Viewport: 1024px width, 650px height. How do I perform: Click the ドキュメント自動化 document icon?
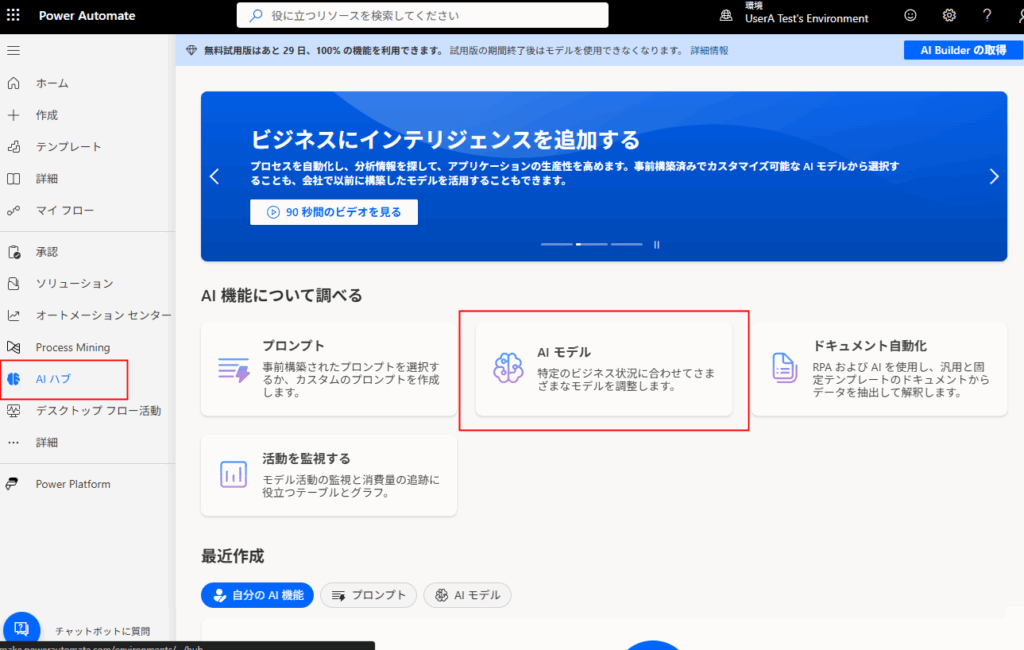(x=784, y=368)
